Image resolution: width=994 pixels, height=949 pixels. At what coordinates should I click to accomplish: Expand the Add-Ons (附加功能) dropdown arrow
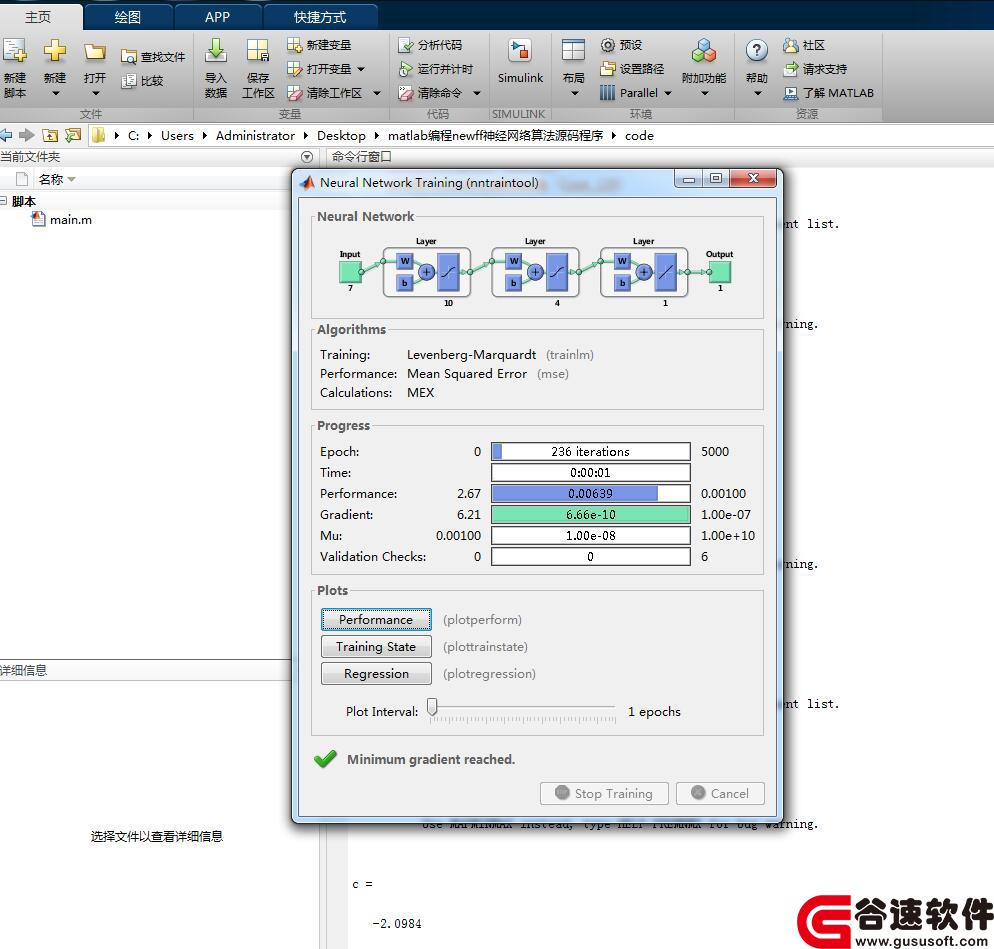(704, 94)
